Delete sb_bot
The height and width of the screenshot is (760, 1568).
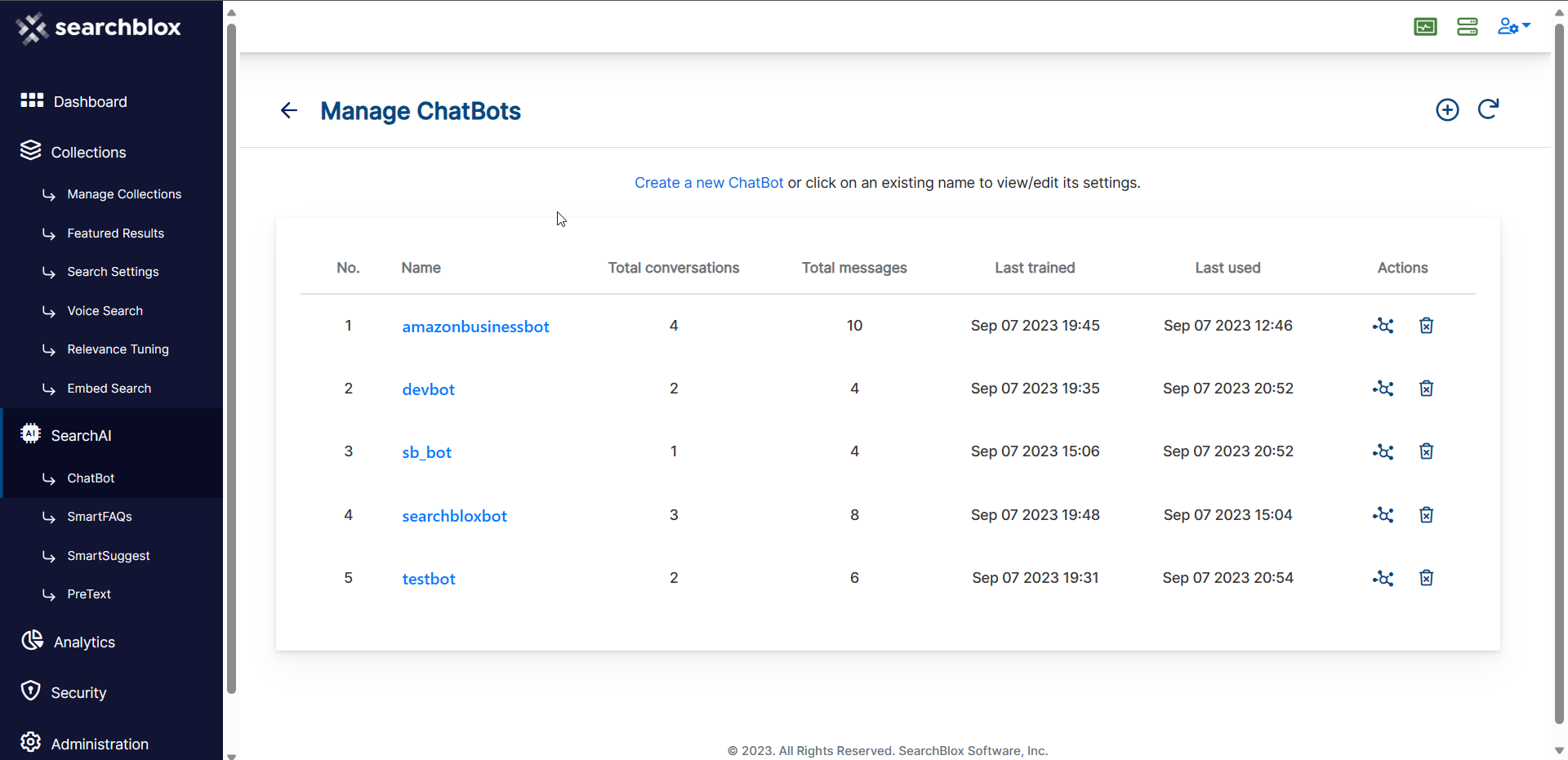point(1426,451)
